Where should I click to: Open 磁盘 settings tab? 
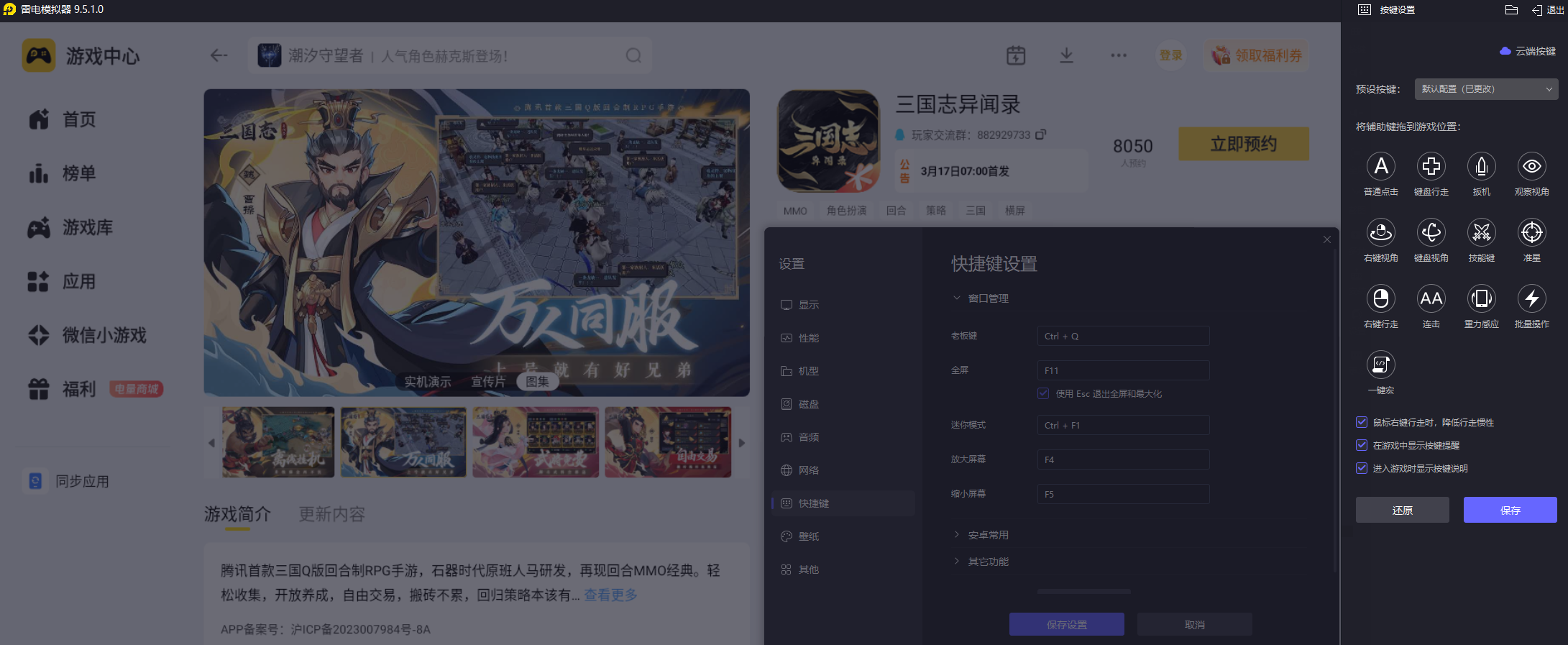pyautogui.click(x=843, y=404)
